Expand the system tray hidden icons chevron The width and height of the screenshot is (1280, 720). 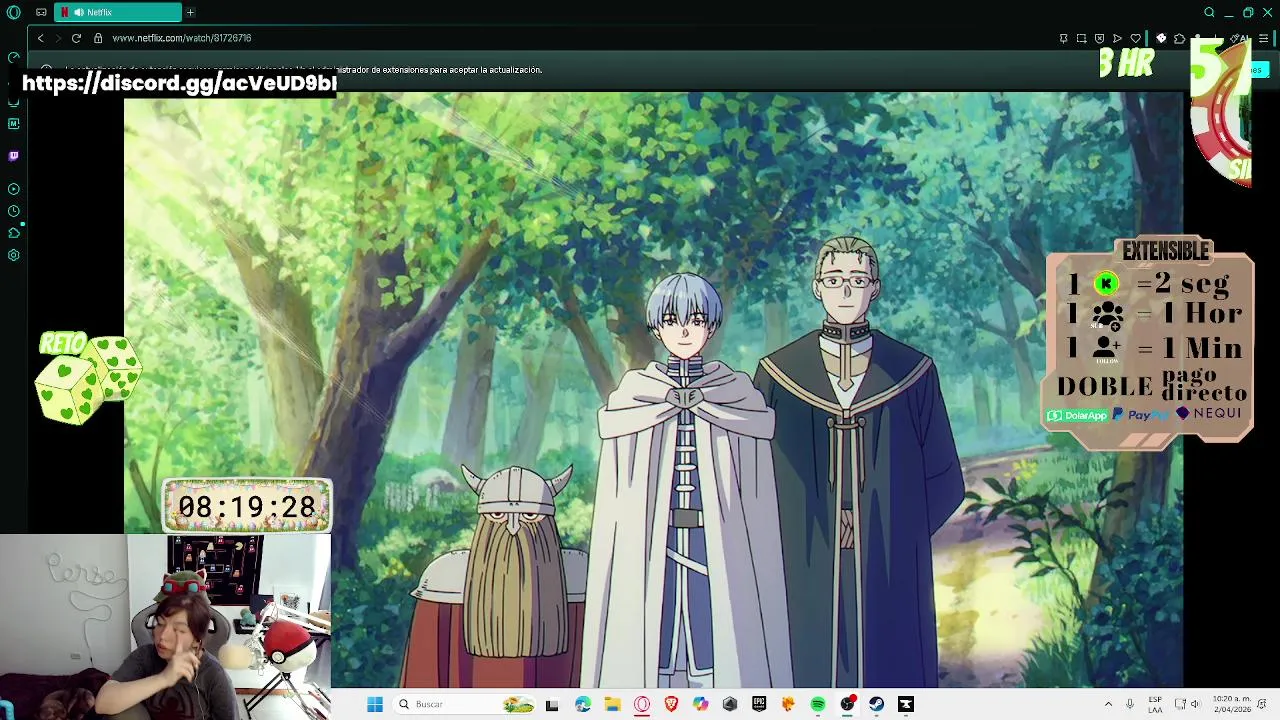1108,704
